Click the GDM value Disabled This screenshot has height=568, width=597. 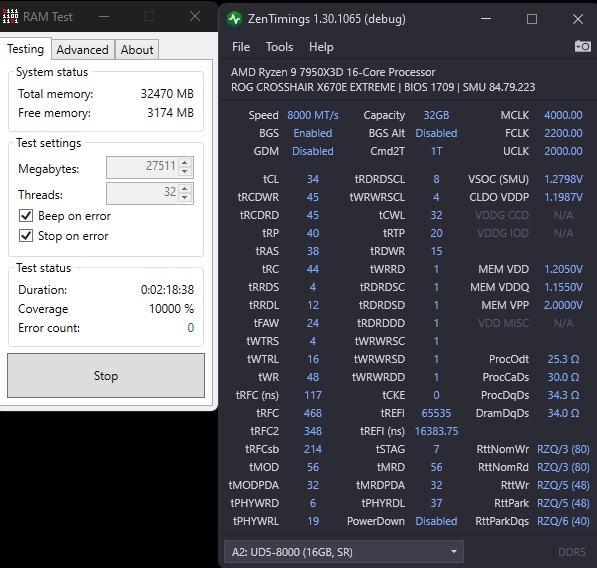click(x=313, y=151)
